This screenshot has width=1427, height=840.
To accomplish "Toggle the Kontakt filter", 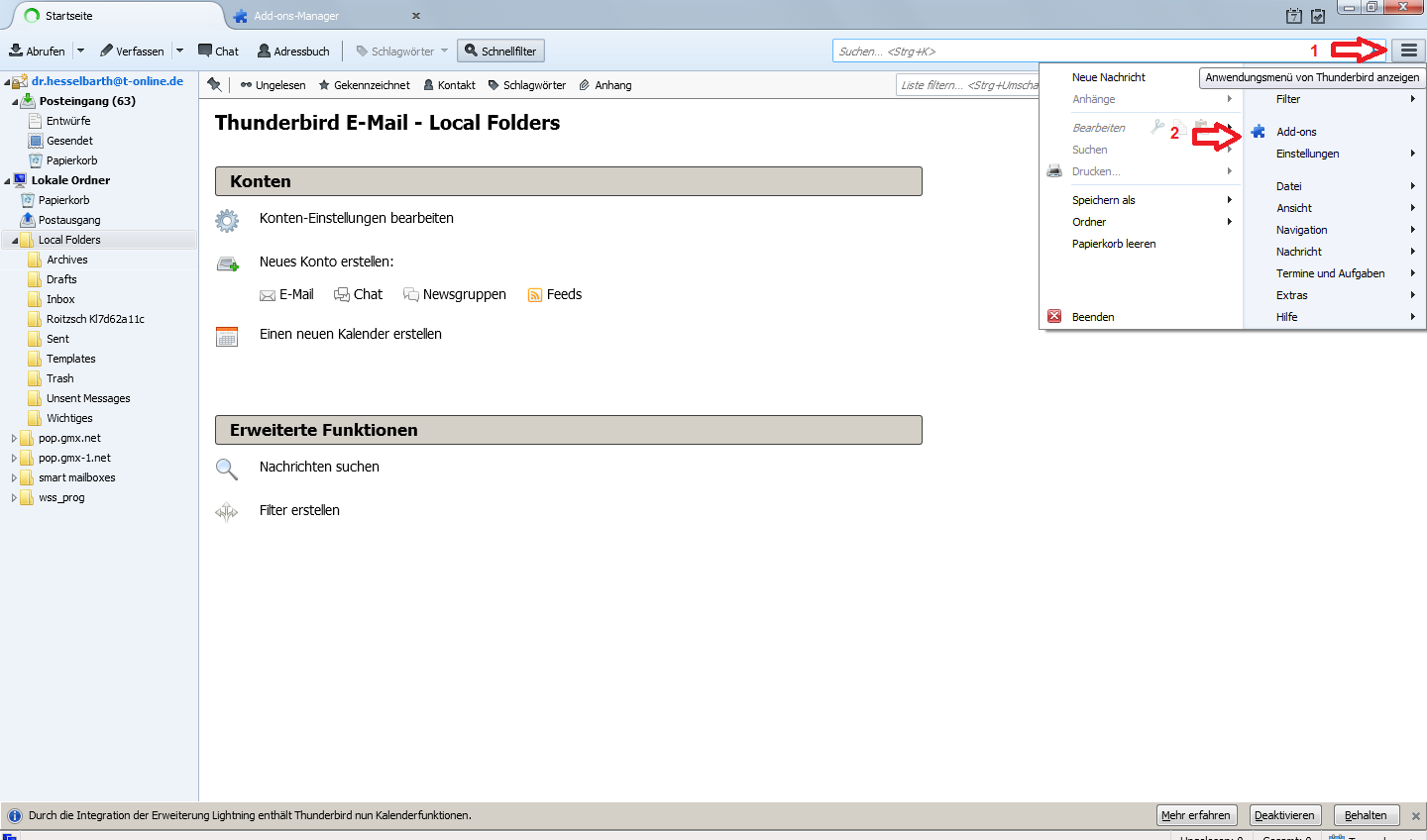I will pyautogui.click(x=449, y=85).
